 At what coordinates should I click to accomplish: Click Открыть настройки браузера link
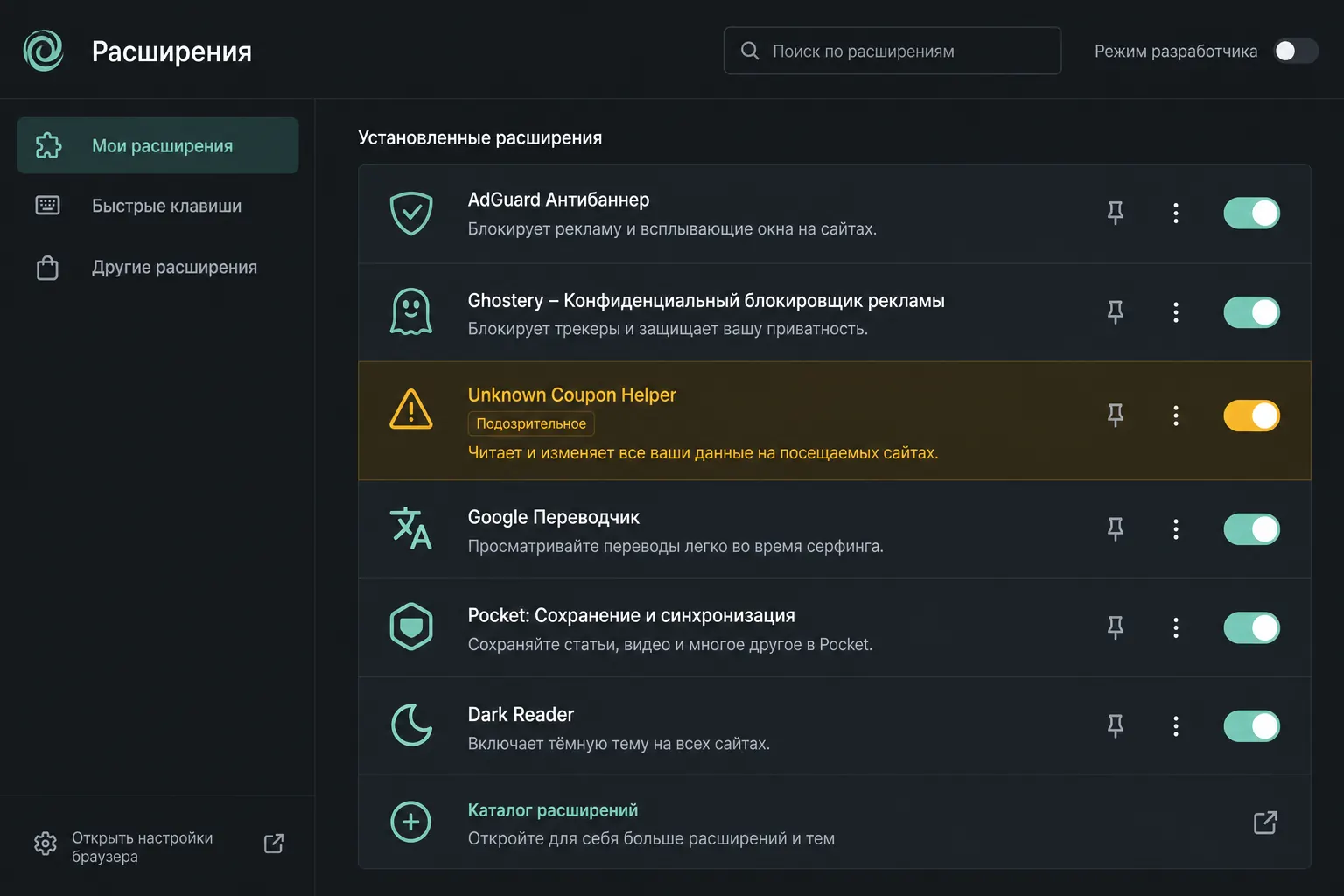[x=142, y=847]
